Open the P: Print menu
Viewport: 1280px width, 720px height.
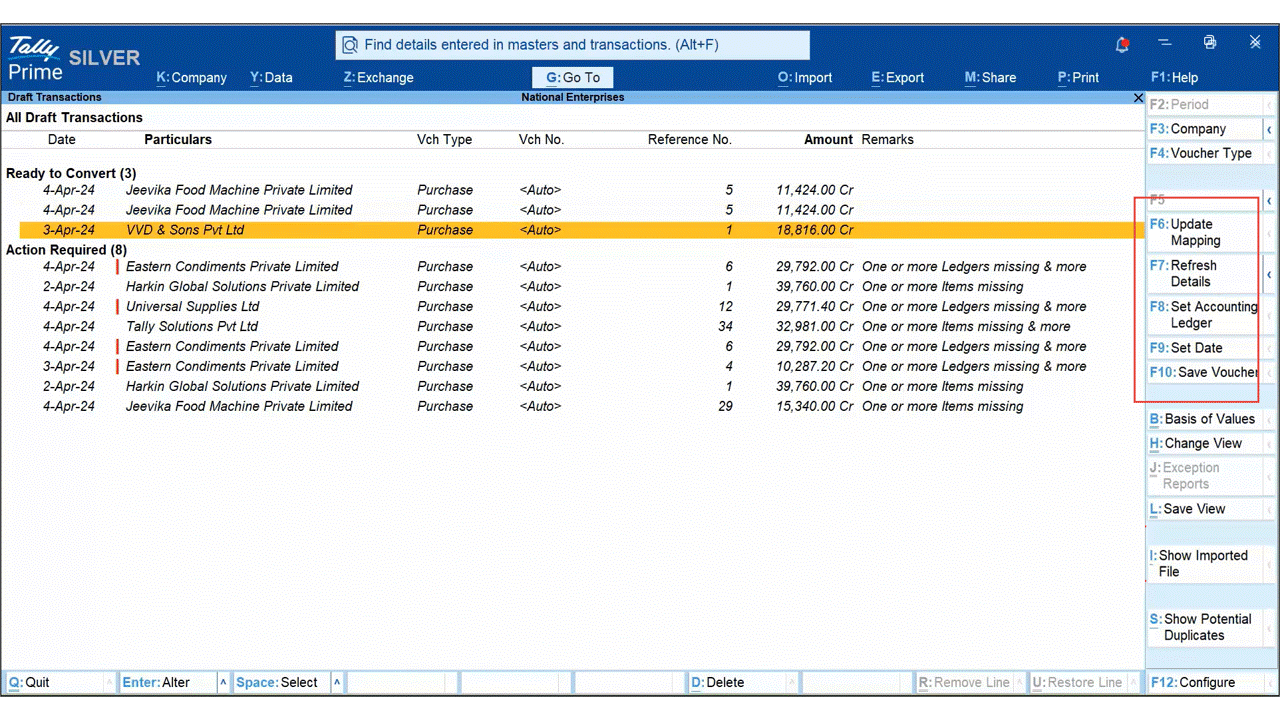tap(1078, 77)
